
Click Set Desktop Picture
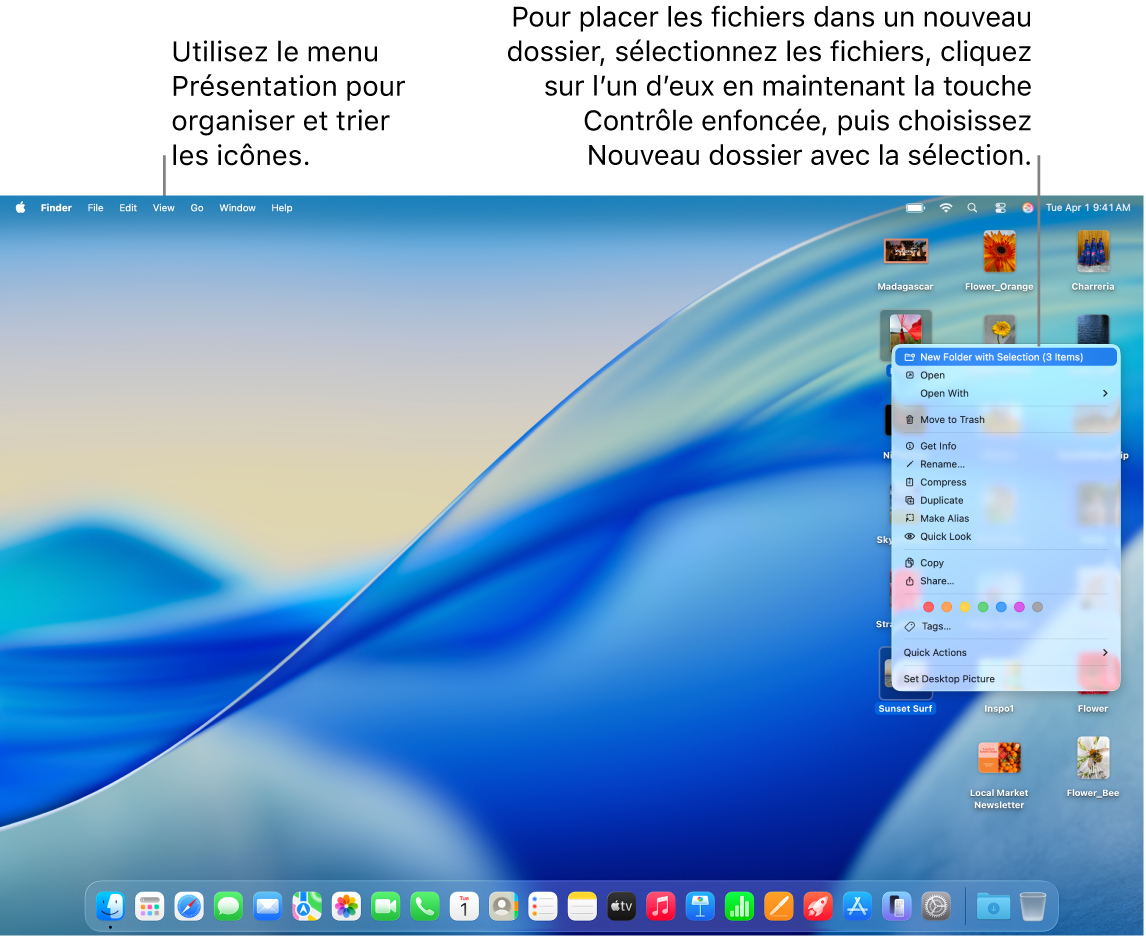point(949,679)
